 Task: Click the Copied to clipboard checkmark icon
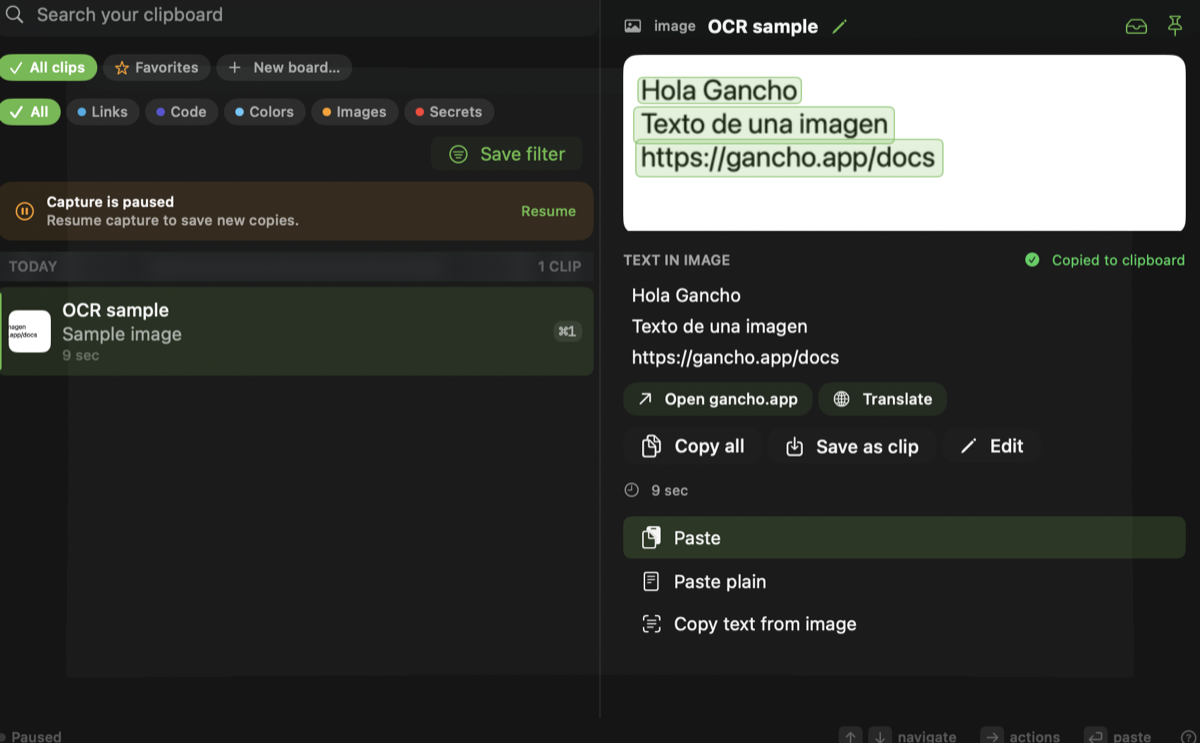(x=1032, y=260)
